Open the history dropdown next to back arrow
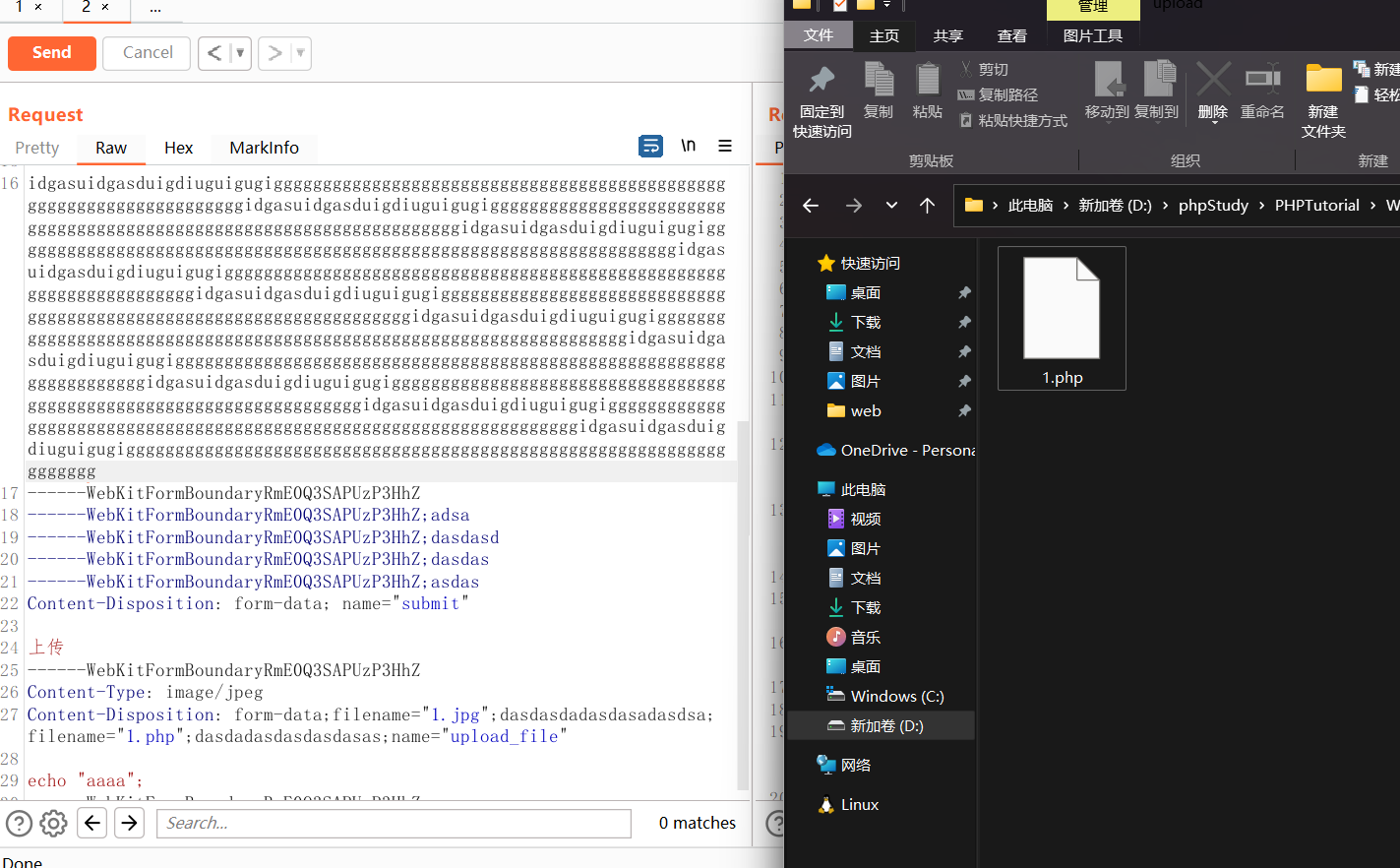This screenshot has width=1400, height=868. pos(240,53)
